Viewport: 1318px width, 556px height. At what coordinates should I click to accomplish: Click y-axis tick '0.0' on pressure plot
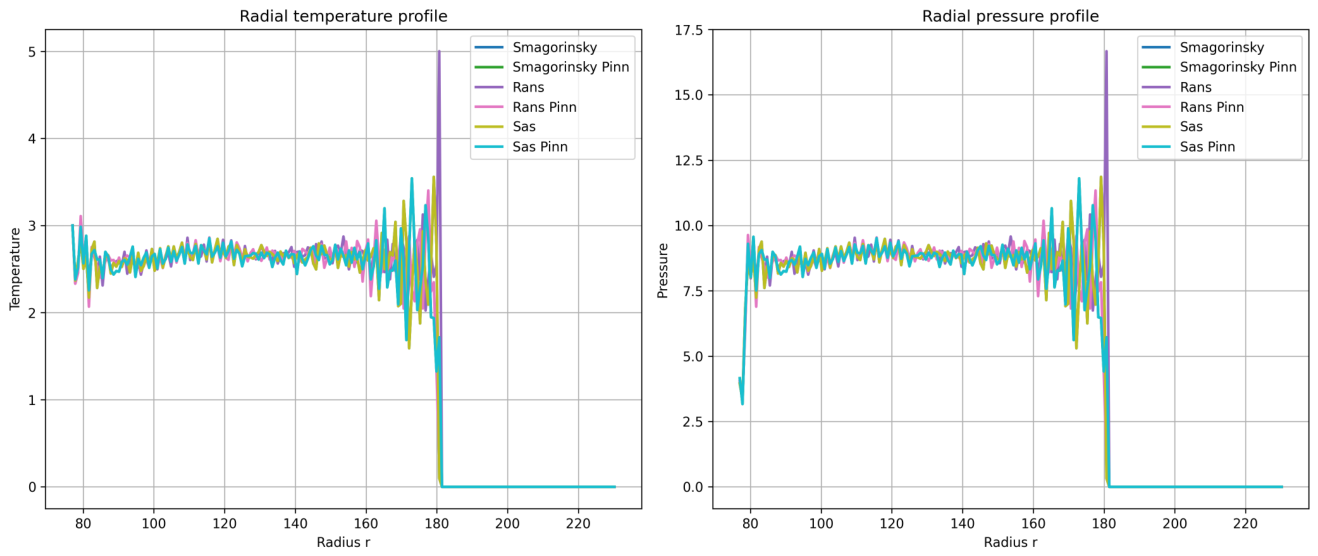click(x=694, y=487)
